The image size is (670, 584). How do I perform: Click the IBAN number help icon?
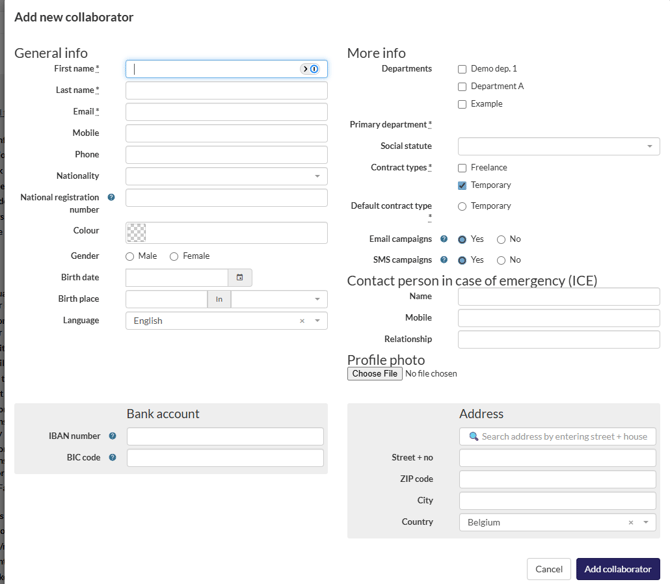(112, 436)
